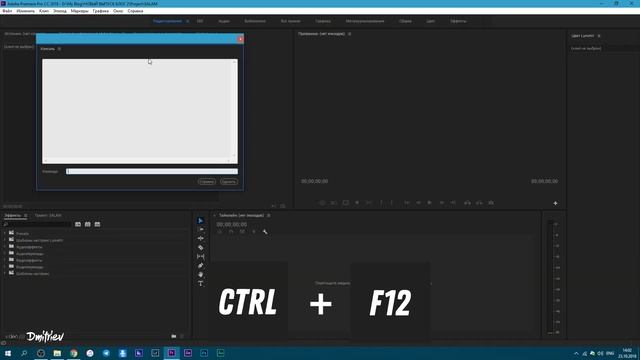Click the console command input field
This screenshot has width=640, height=360.
(152, 171)
